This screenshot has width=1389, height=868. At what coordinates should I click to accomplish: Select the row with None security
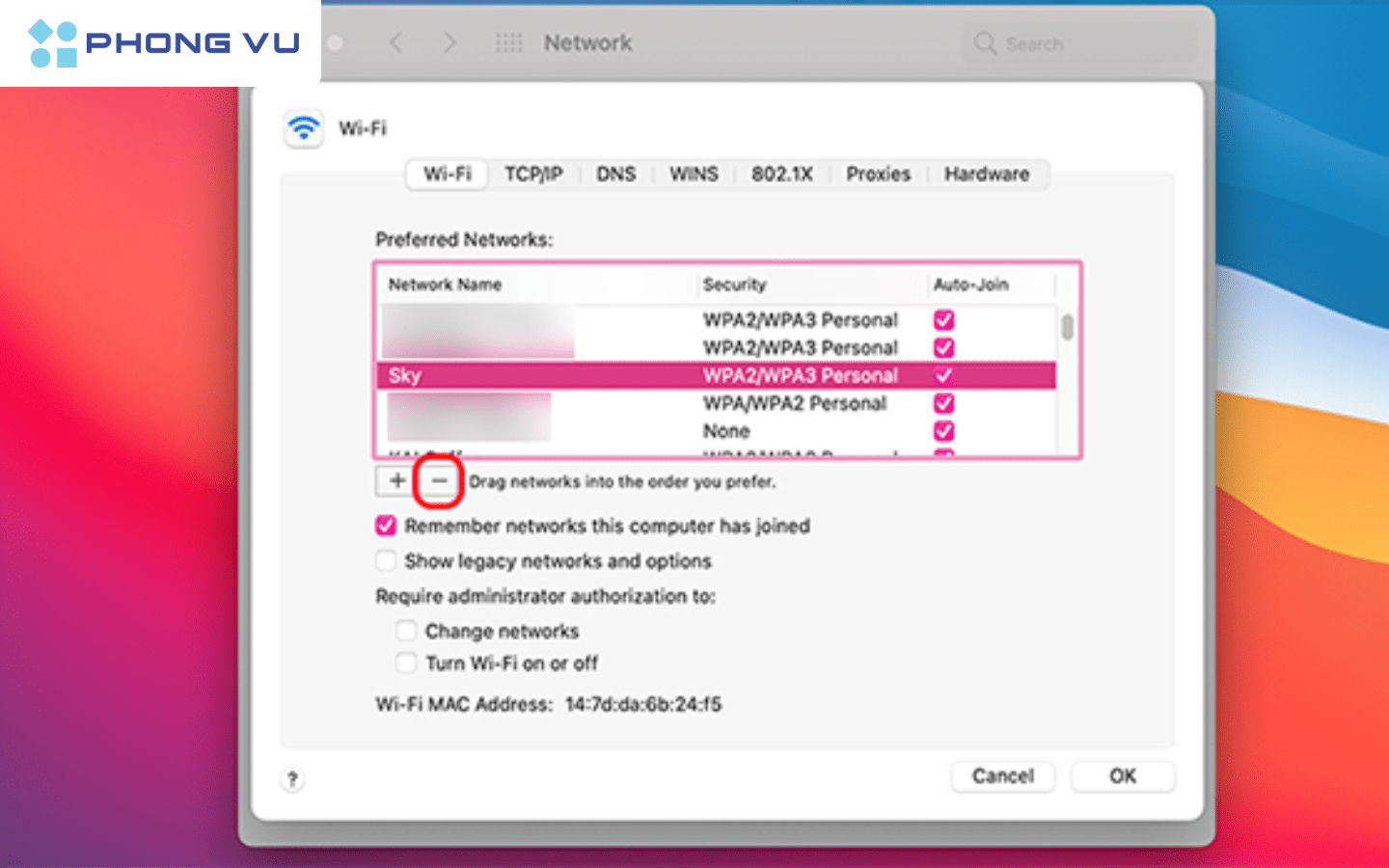click(x=716, y=431)
